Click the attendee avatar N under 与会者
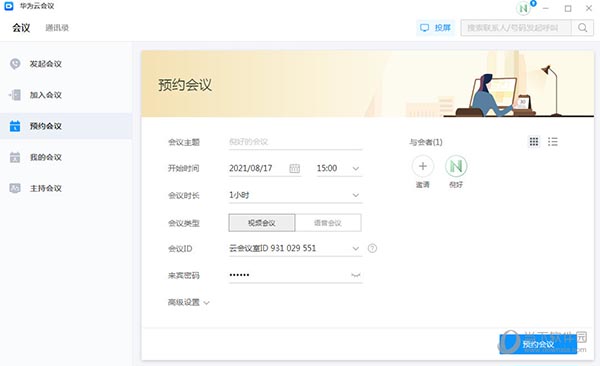Screen dimensions: 600x366 (x=456, y=166)
